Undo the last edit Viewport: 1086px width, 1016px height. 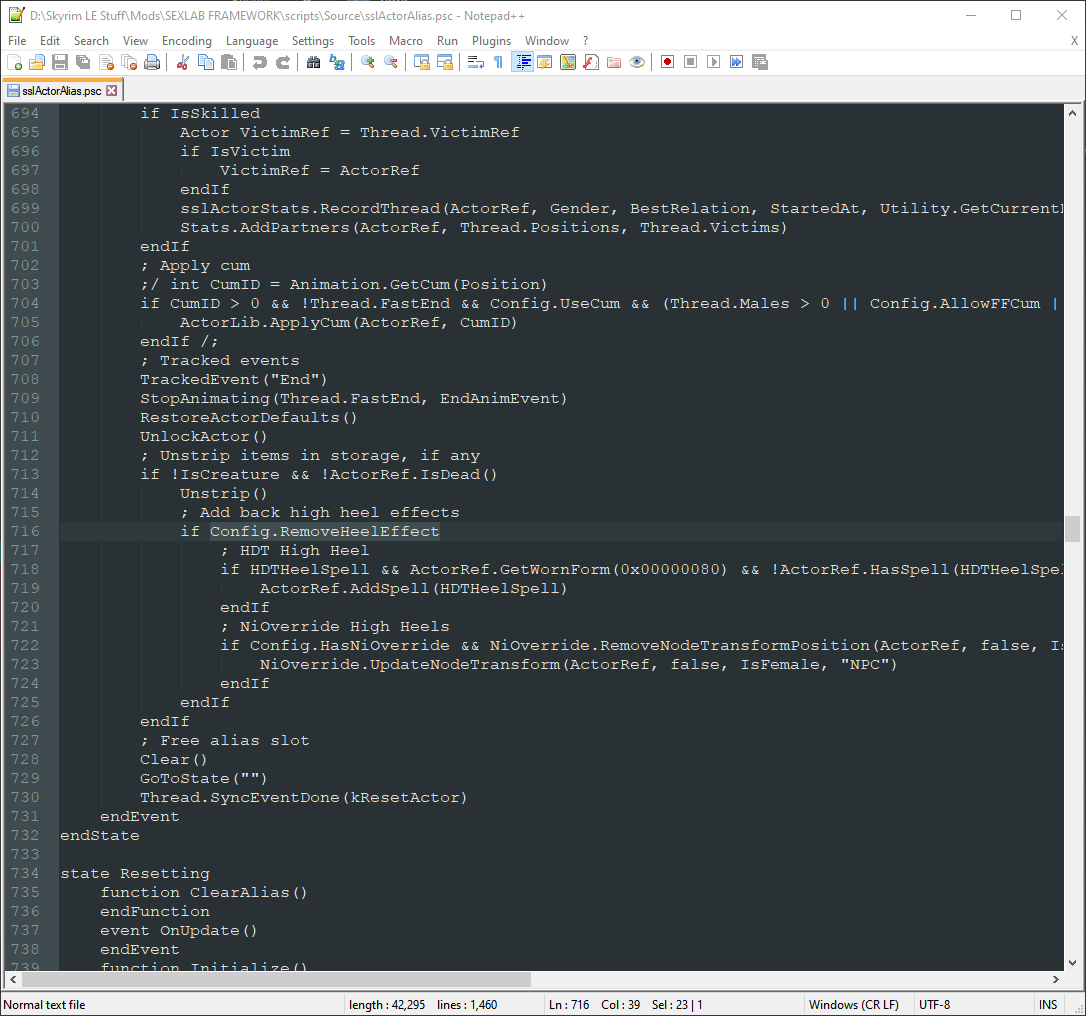260,62
